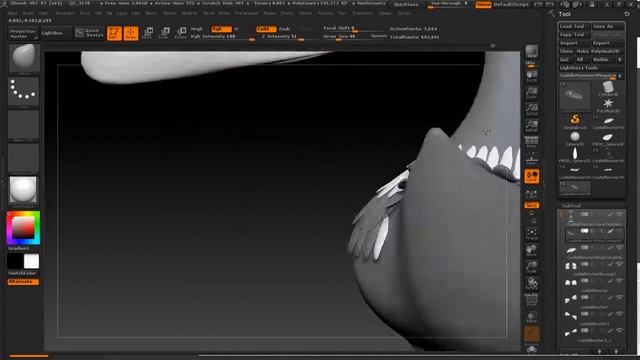Move subtool up with arrow button

click(600, 351)
